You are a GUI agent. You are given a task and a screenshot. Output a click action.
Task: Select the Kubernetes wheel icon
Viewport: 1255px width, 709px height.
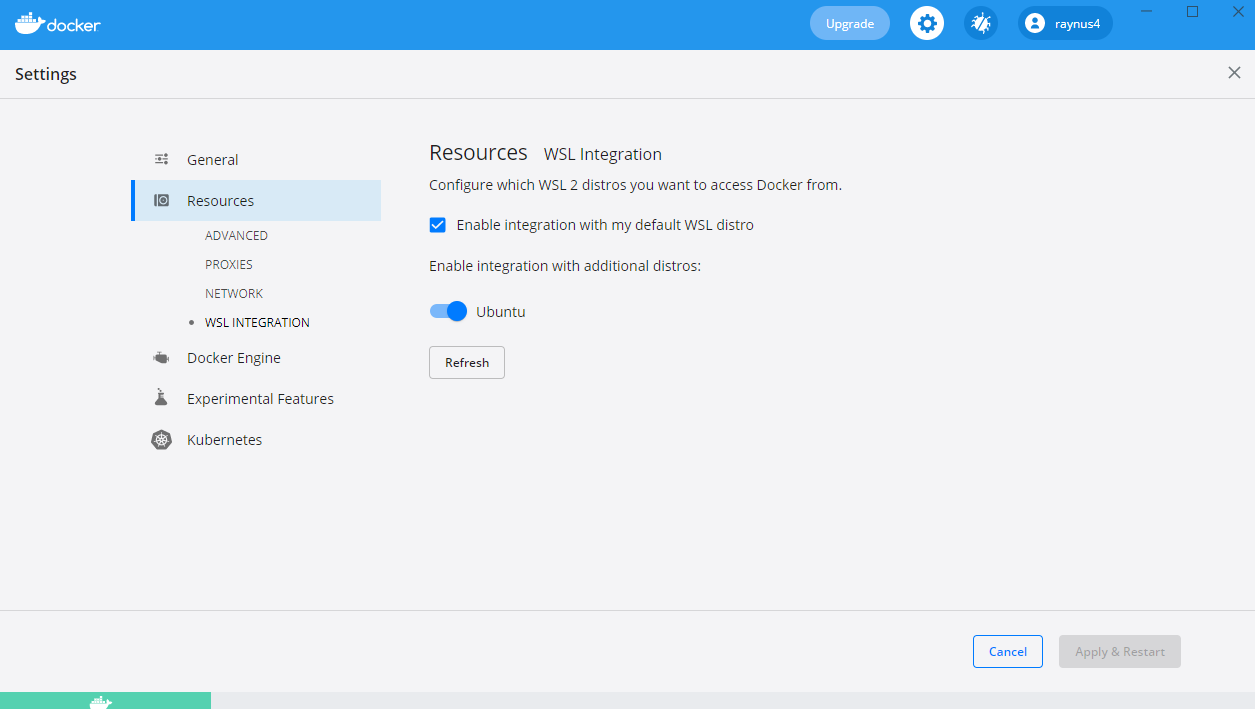[x=161, y=439]
